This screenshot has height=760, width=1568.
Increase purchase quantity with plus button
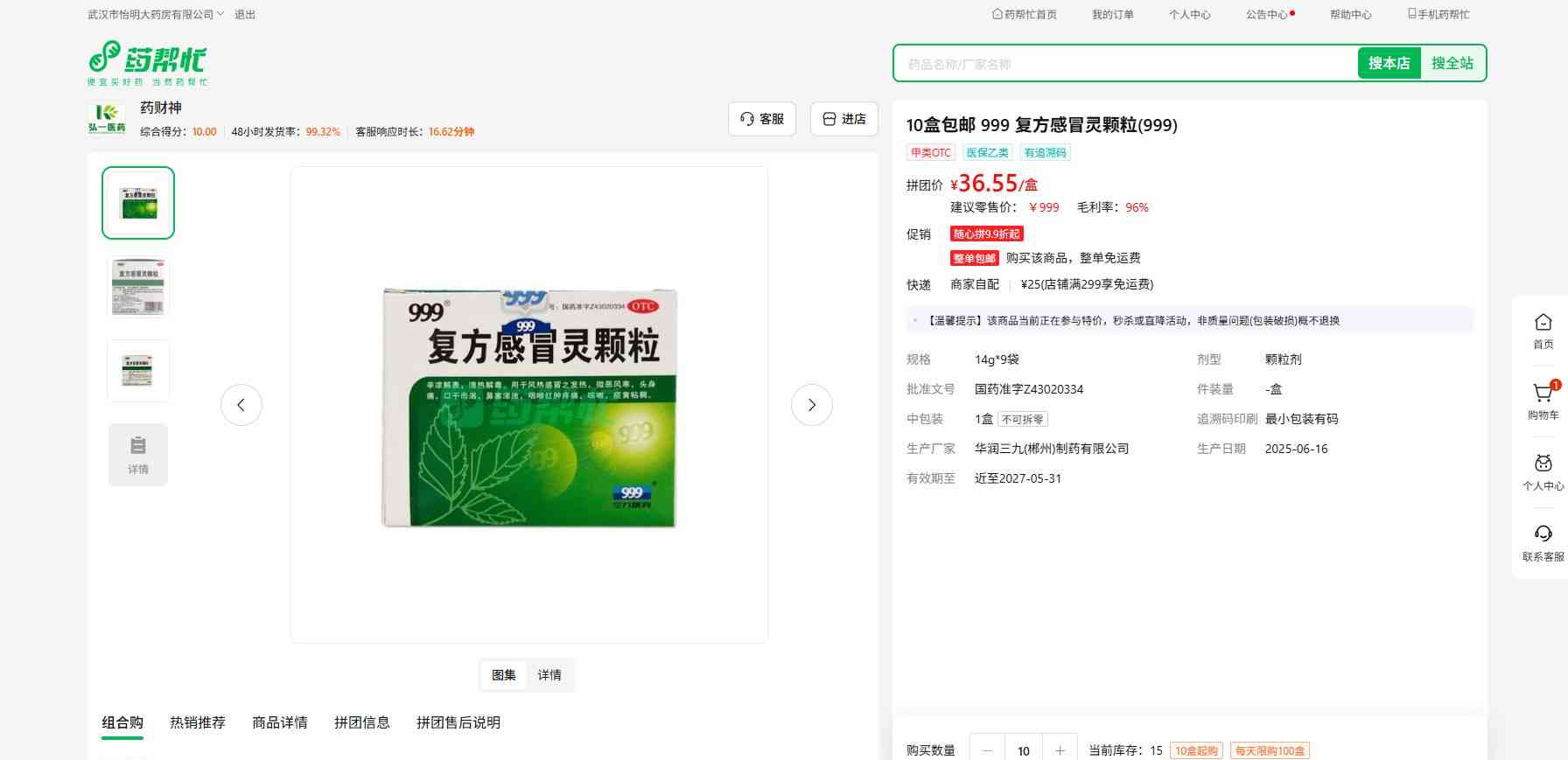click(x=1060, y=750)
